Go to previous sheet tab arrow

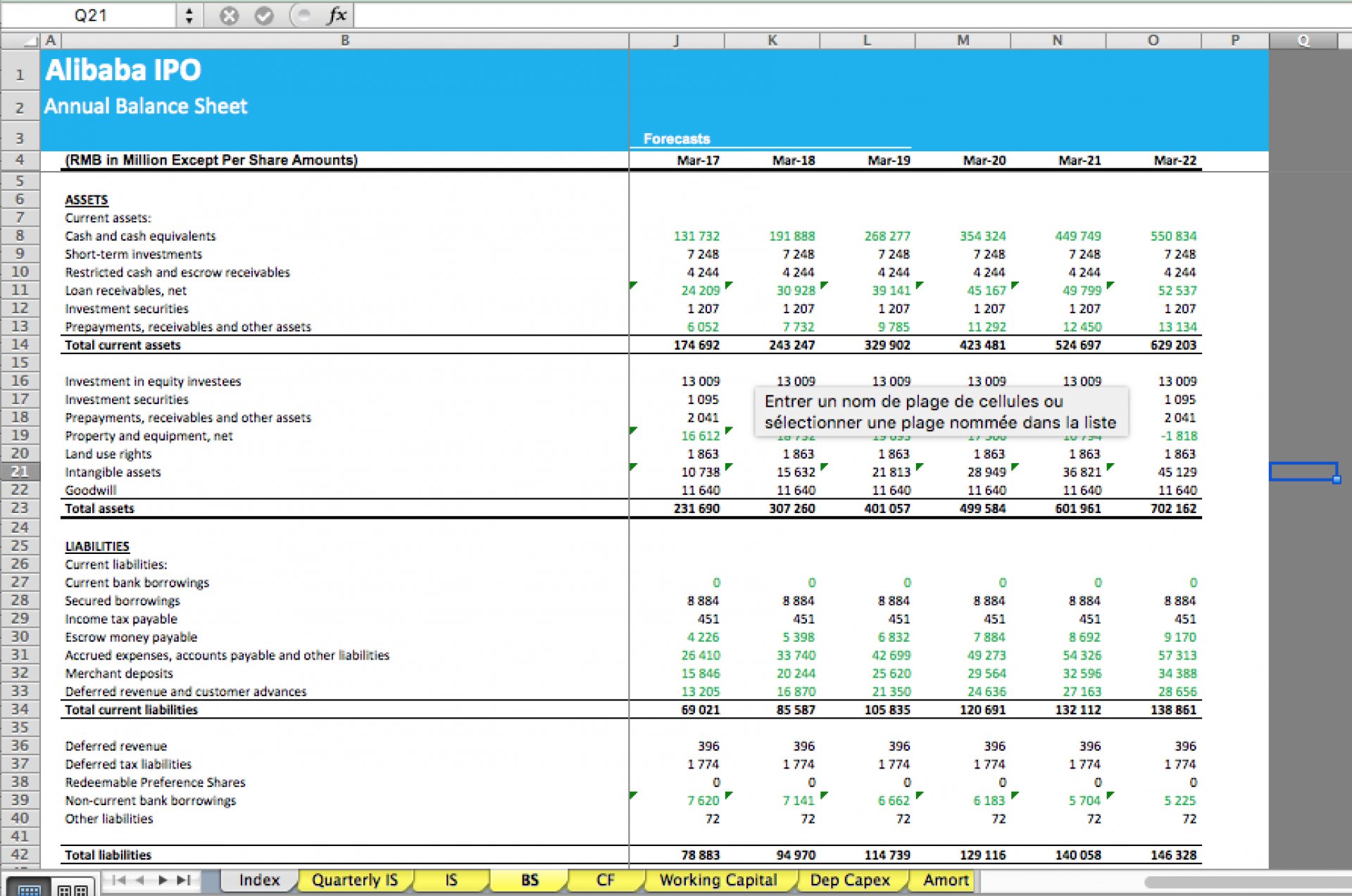coord(140,880)
